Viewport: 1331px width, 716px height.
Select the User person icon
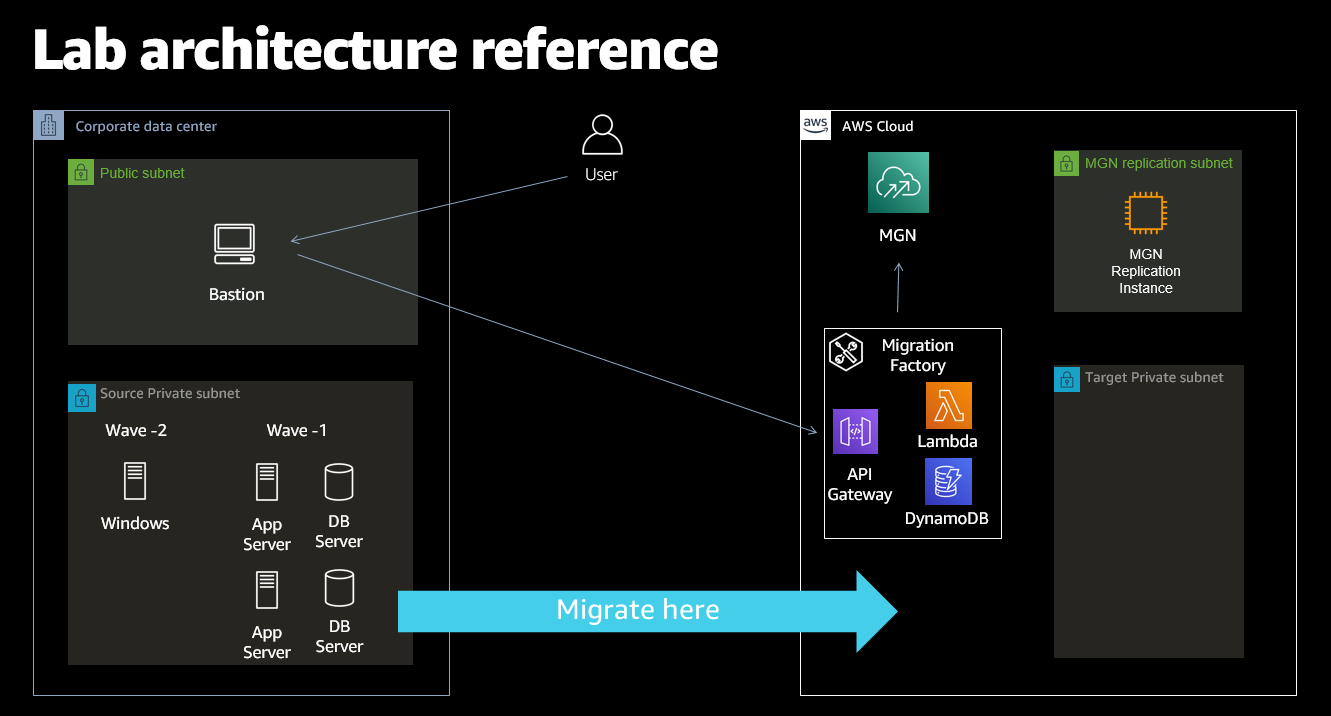(x=602, y=135)
